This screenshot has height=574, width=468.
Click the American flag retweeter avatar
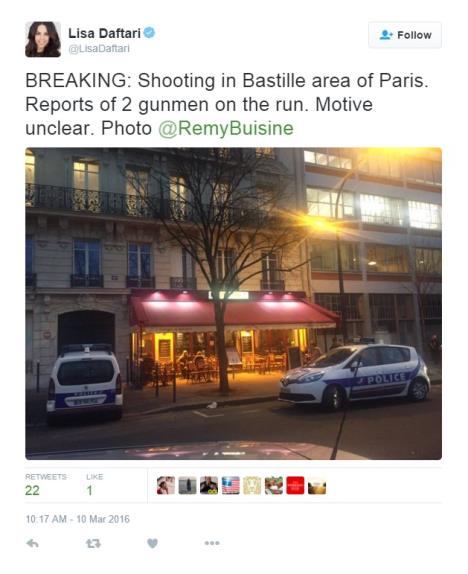(x=231, y=485)
